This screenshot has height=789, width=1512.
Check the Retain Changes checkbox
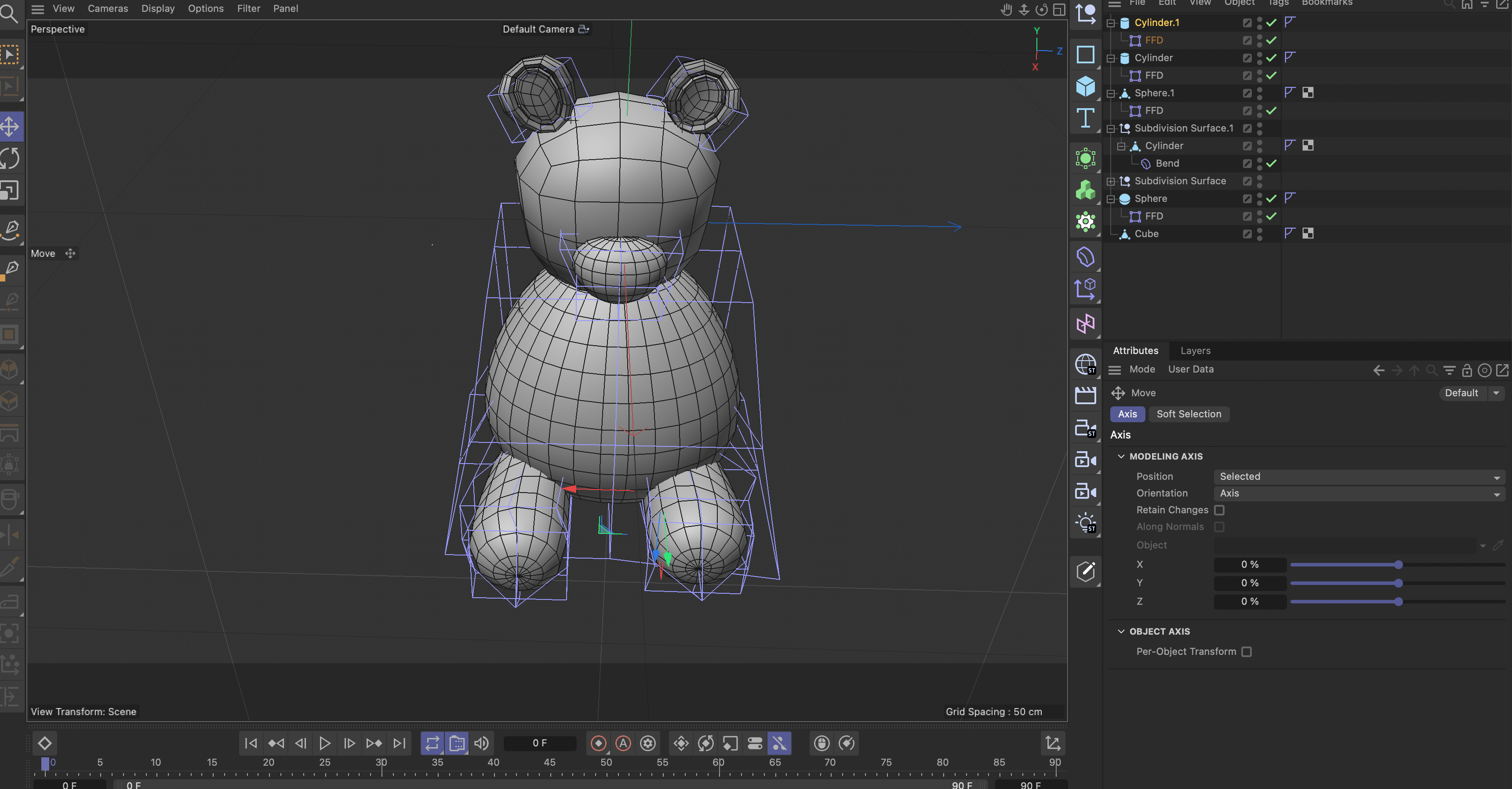click(x=1220, y=510)
